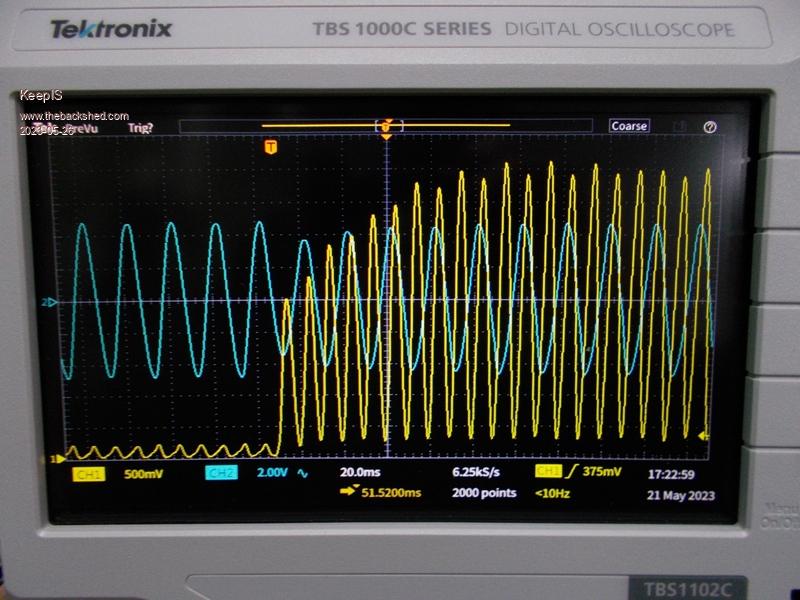Click the rising edge trigger slope icon

[x=573, y=473]
